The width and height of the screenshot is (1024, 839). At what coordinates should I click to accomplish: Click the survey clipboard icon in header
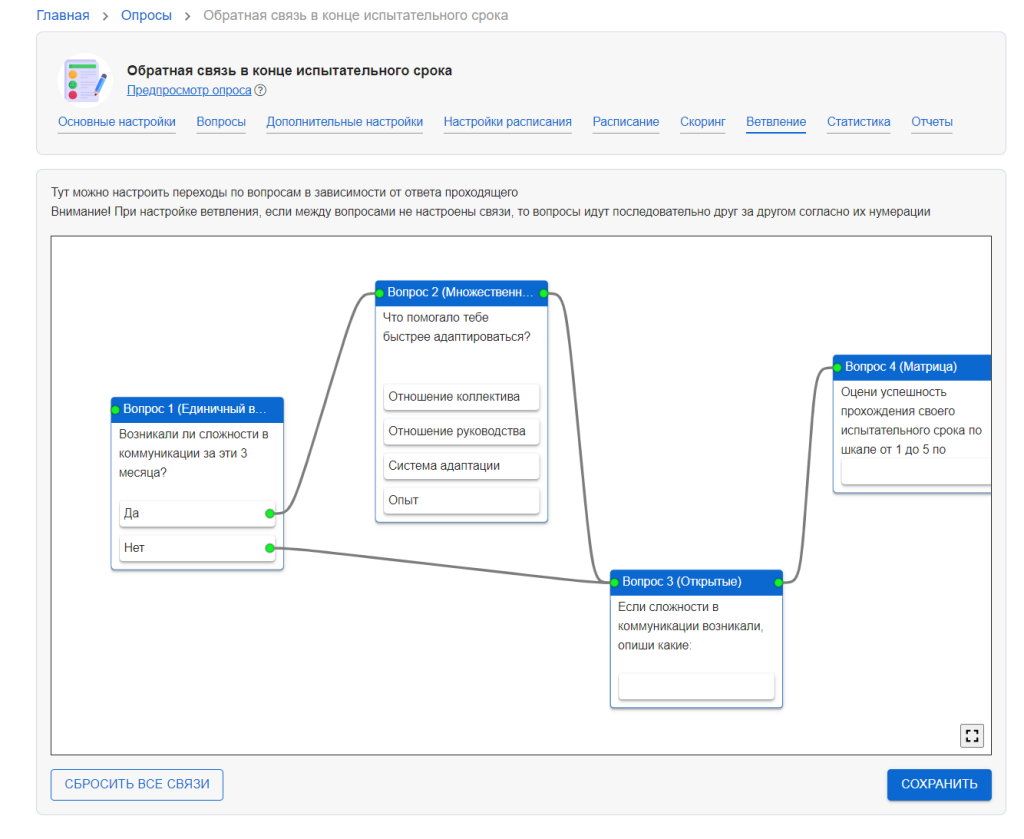tap(86, 80)
